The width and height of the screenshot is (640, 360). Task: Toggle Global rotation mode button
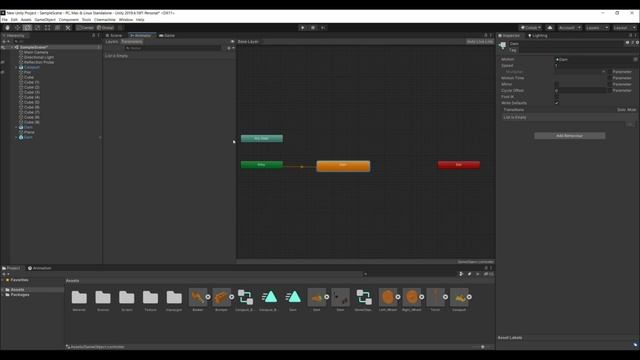pyautogui.click(x=106, y=28)
